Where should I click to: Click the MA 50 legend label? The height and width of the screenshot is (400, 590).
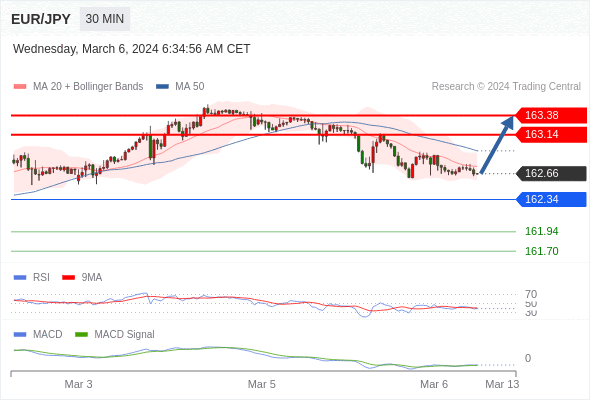coord(190,87)
